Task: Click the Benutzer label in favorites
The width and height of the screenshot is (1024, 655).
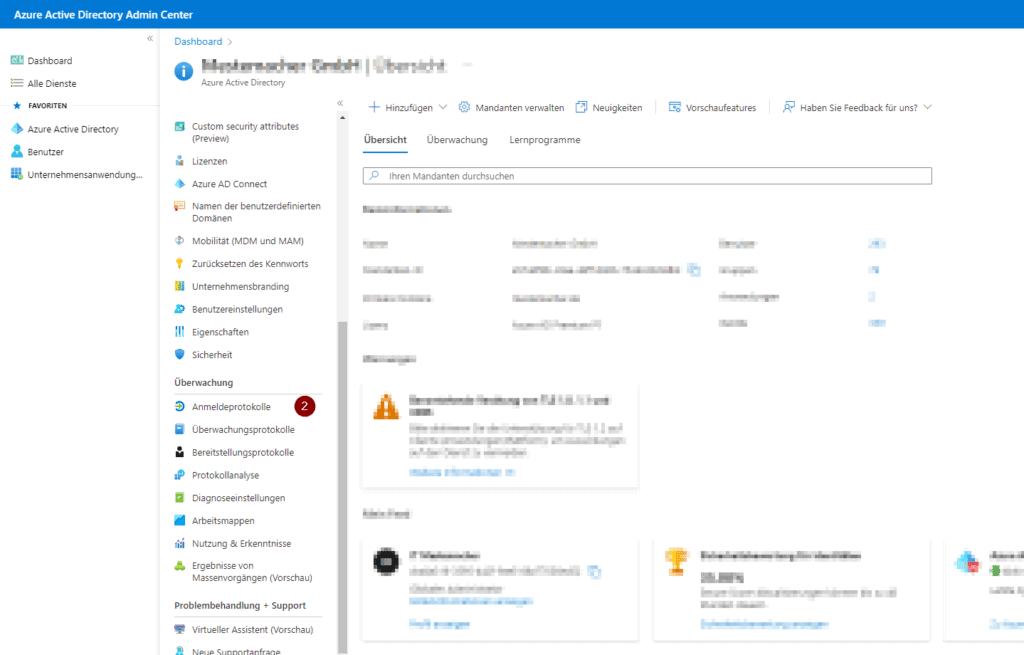Action: pyautogui.click(x=46, y=152)
